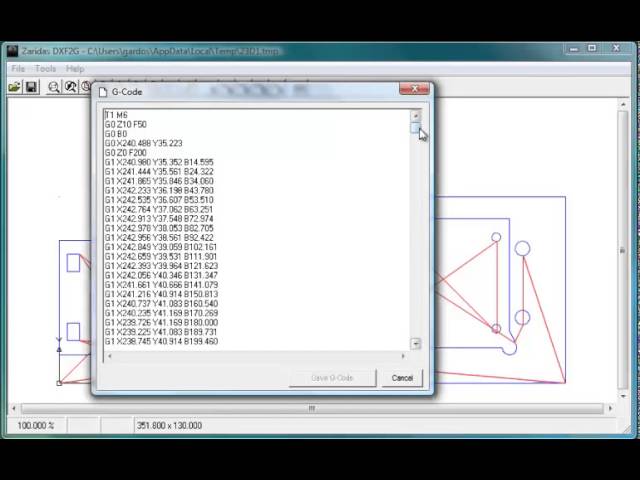Select the G1 line ending B24.322
Viewport: 640px width, 480px height.
tap(159, 171)
